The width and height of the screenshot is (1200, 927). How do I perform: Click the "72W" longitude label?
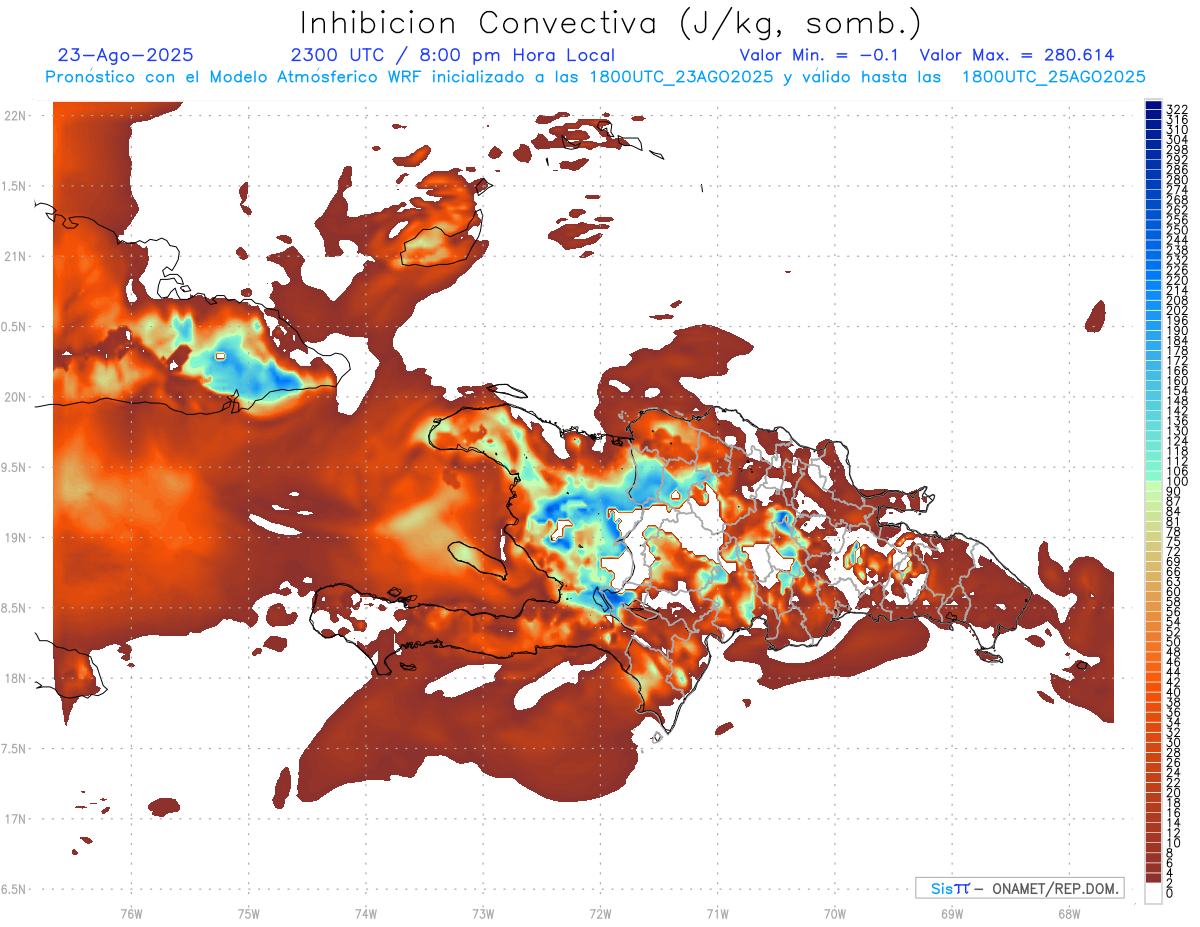[x=600, y=913]
